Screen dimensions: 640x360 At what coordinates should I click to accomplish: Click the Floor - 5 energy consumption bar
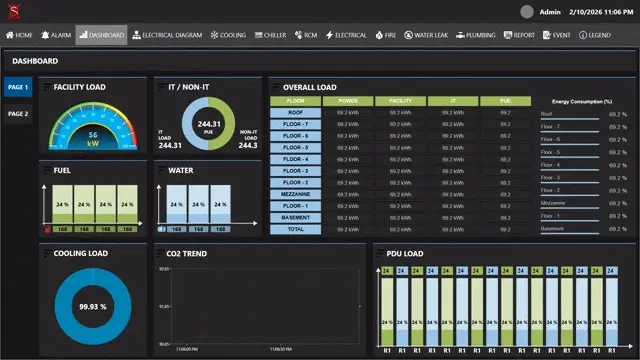tap(570, 157)
